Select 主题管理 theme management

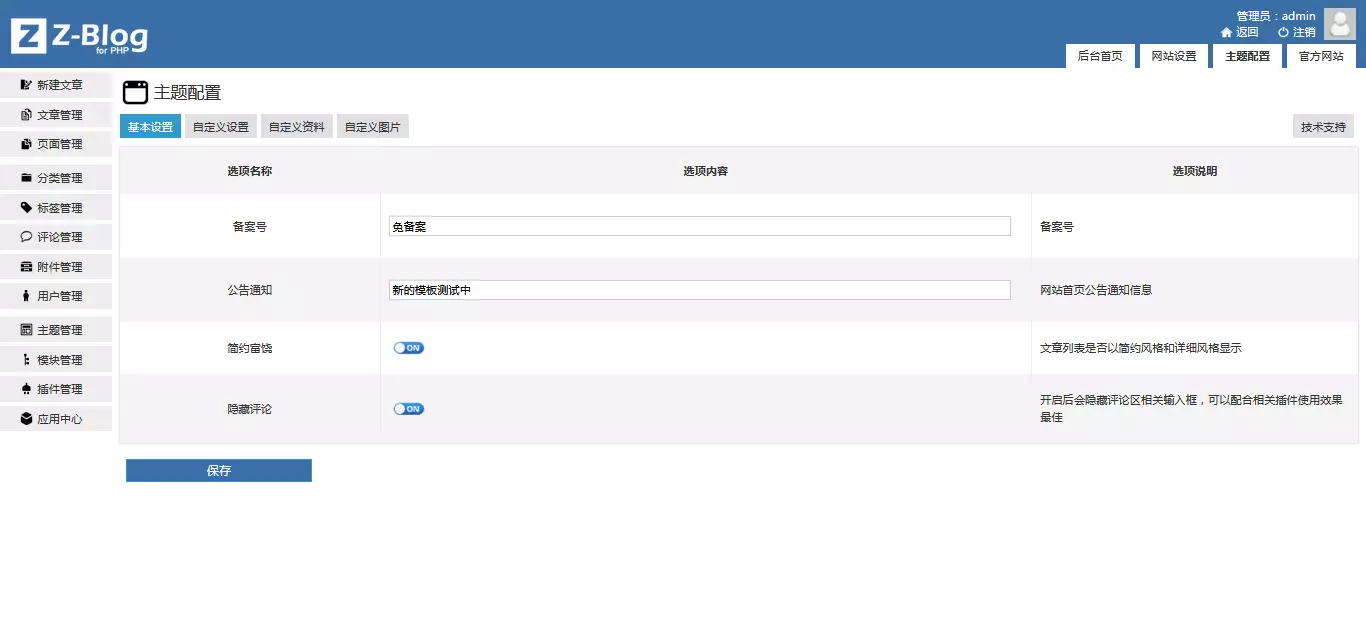point(55,328)
